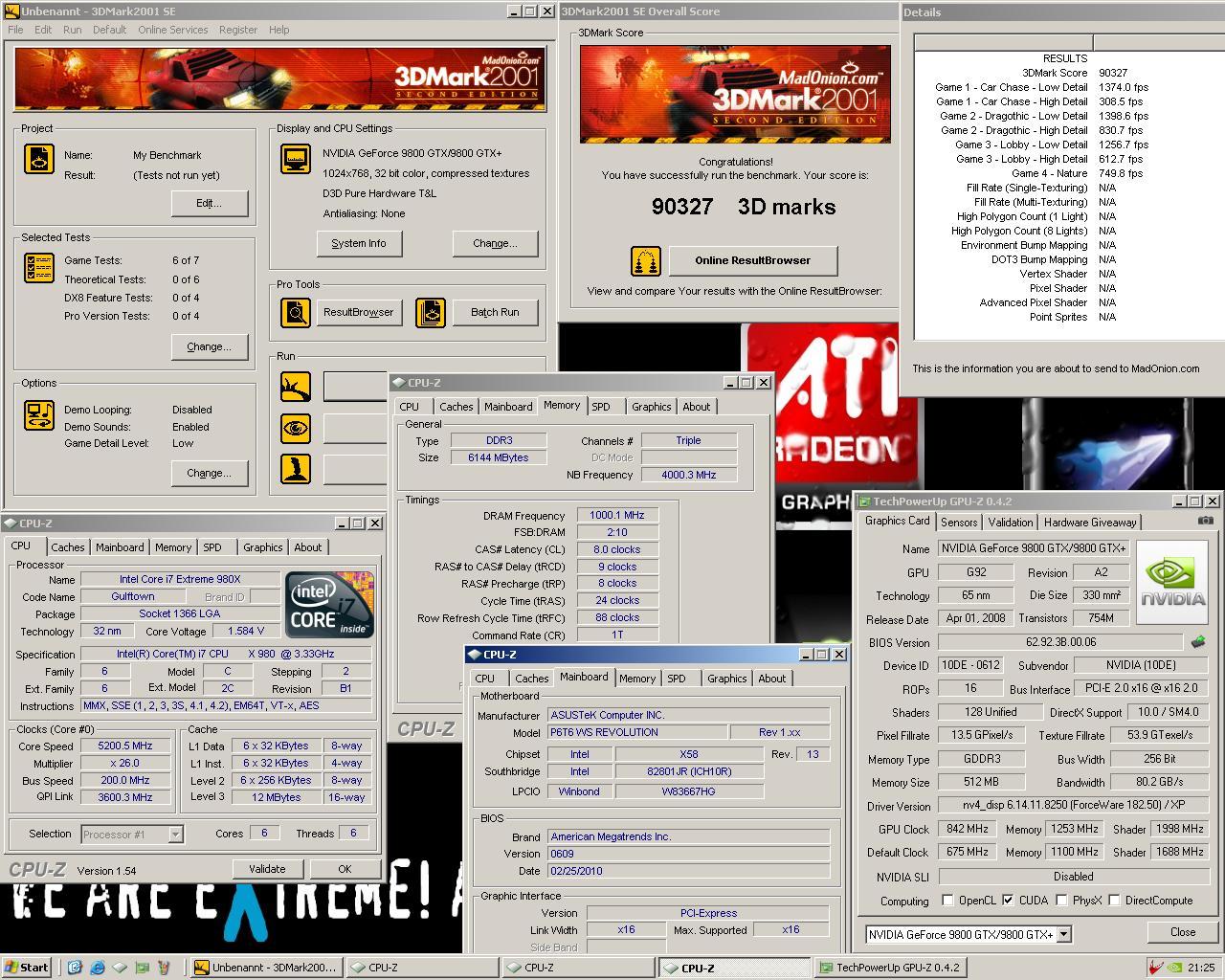This screenshot has height=980, width=1225.
Task: Switch to Sensors tab in GPU-Z
Action: pos(959,523)
